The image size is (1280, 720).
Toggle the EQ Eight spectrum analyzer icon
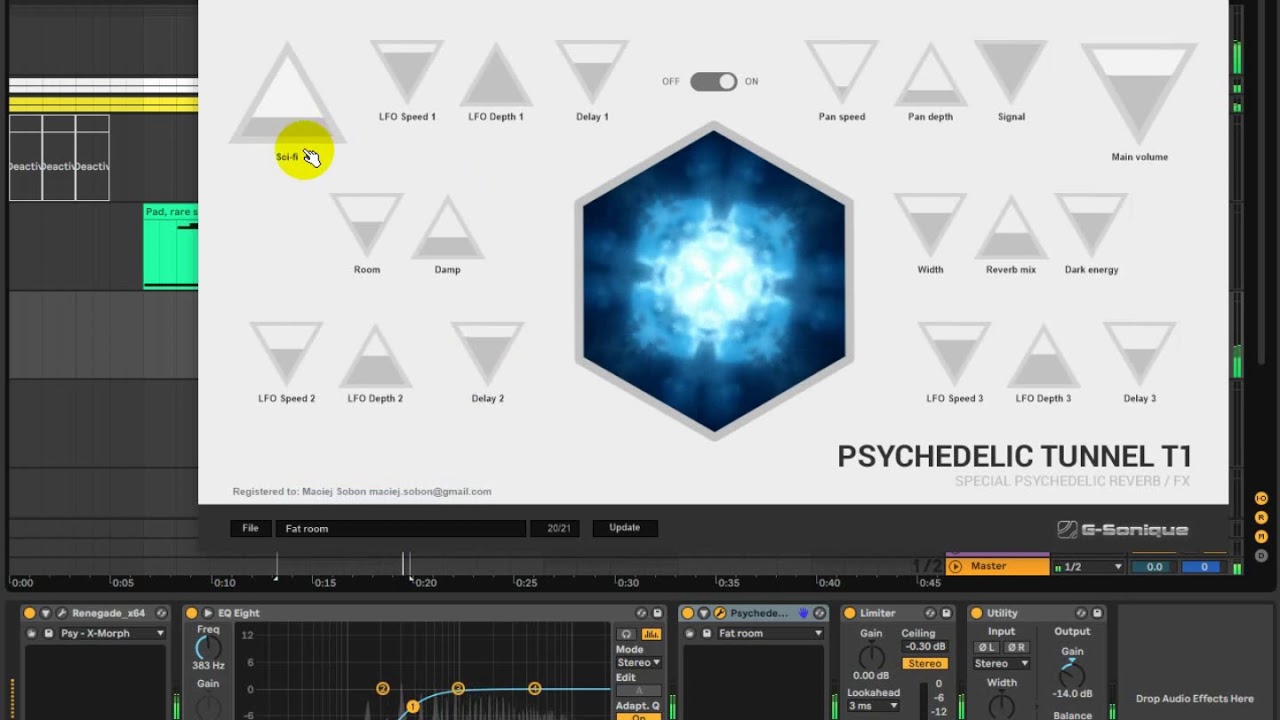click(651, 634)
